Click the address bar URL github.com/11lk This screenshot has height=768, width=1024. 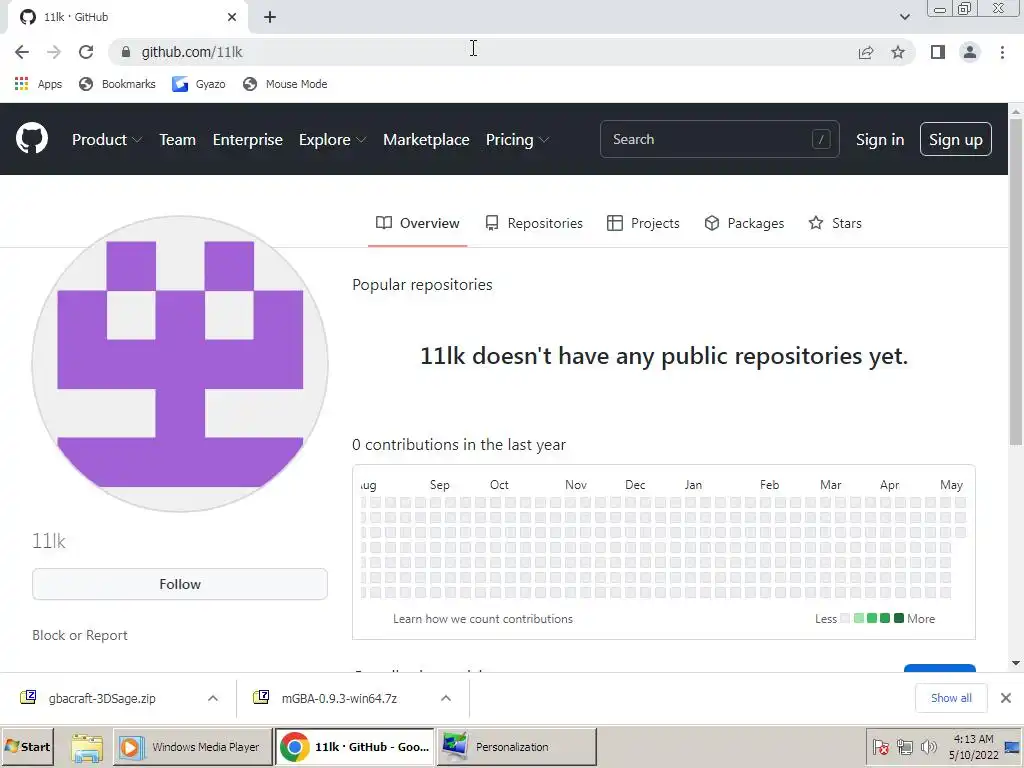pos(191,52)
